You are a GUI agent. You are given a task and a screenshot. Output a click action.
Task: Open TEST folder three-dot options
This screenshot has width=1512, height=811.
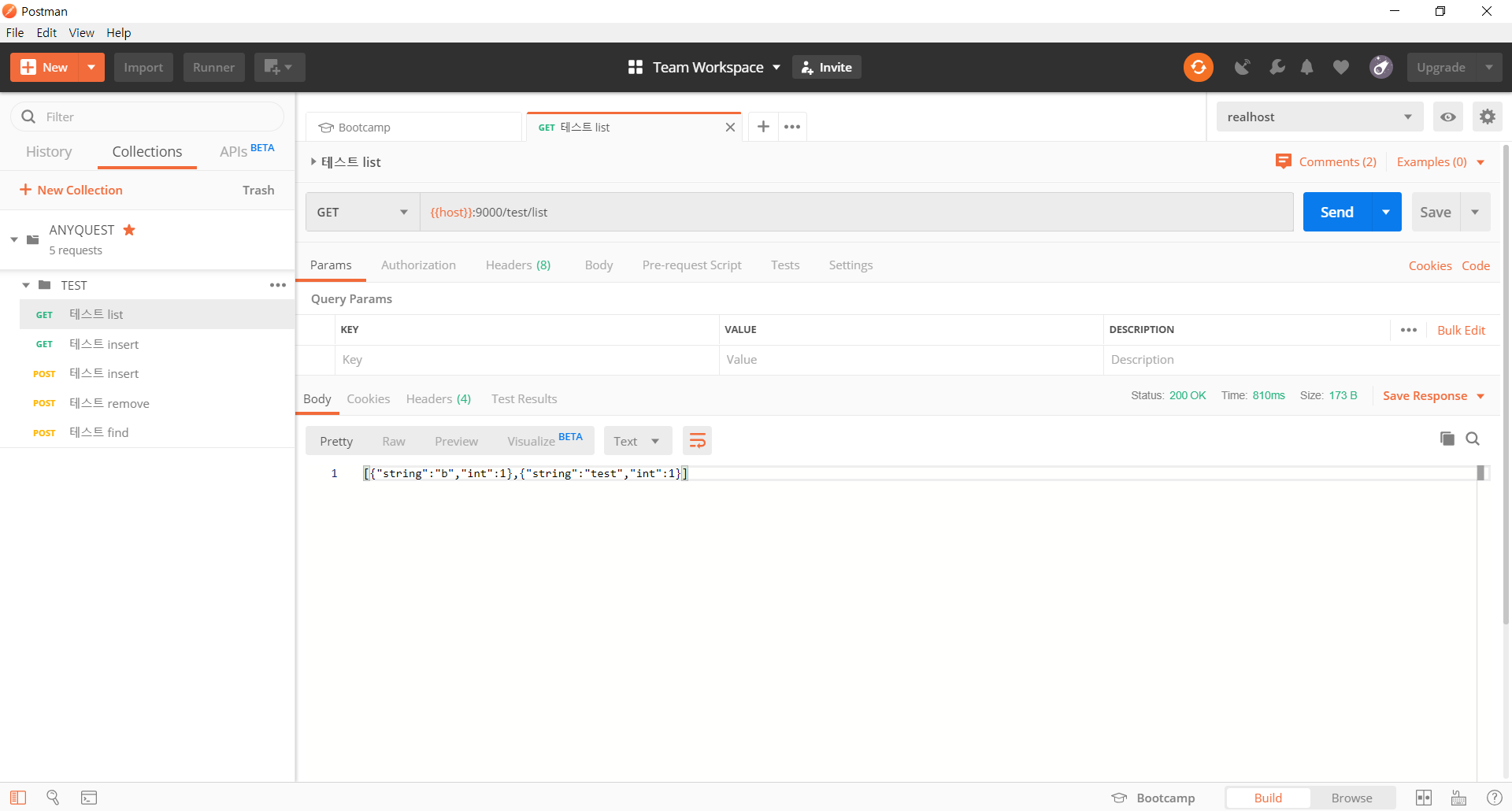click(x=278, y=285)
